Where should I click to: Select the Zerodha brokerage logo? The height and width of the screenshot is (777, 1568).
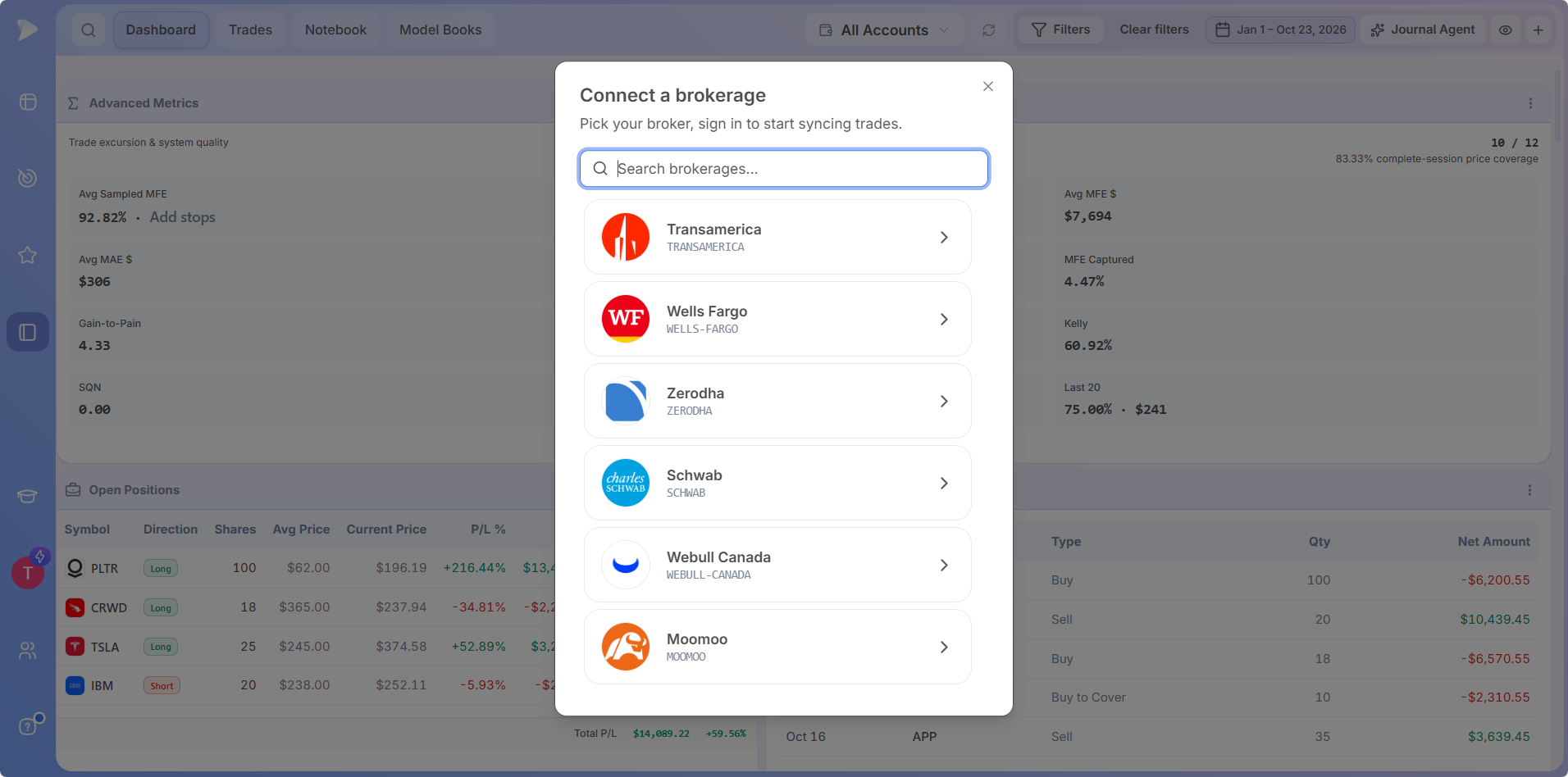[x=626, y=401]
